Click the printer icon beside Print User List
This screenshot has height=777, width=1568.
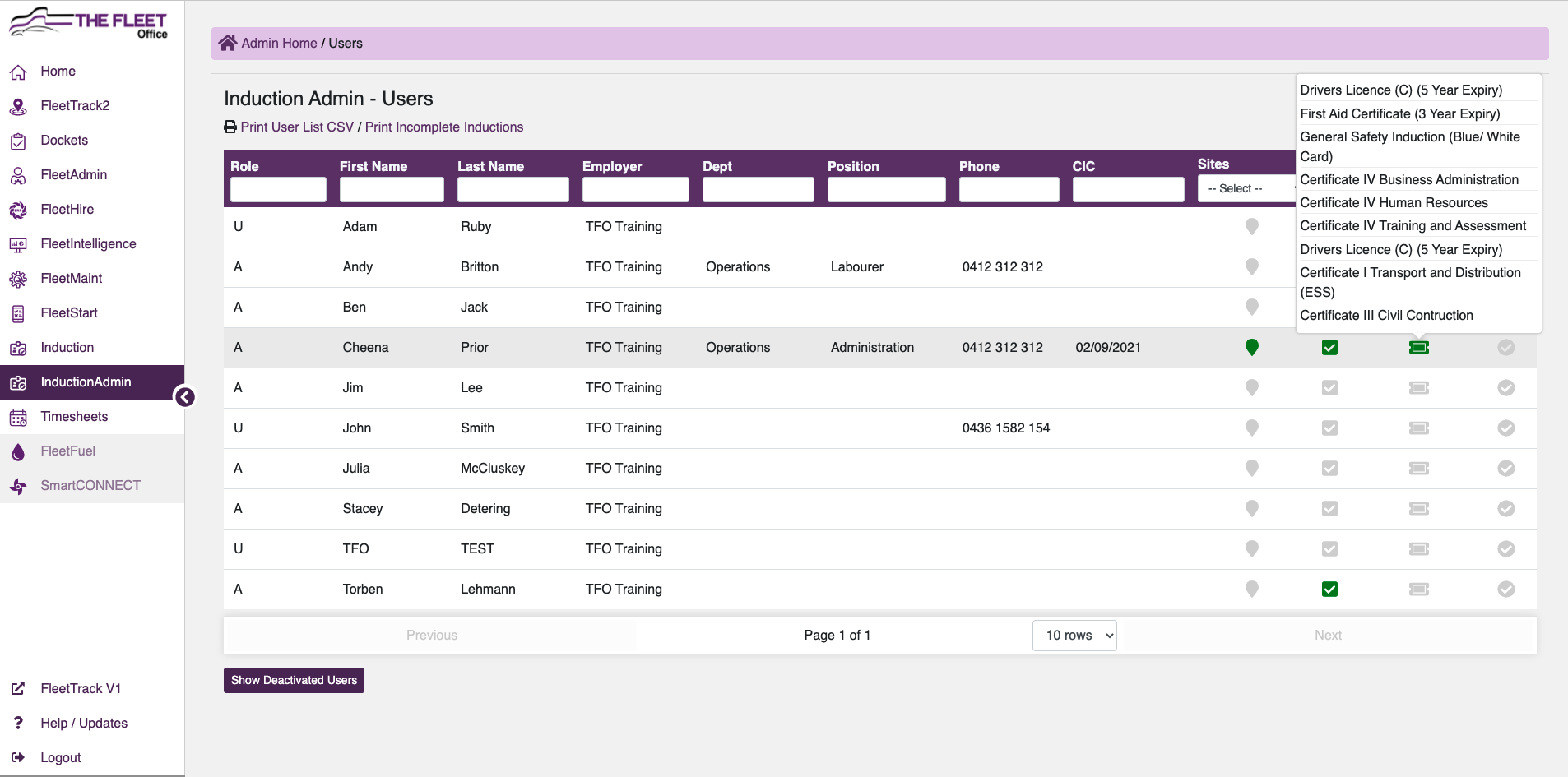[230, 127]
